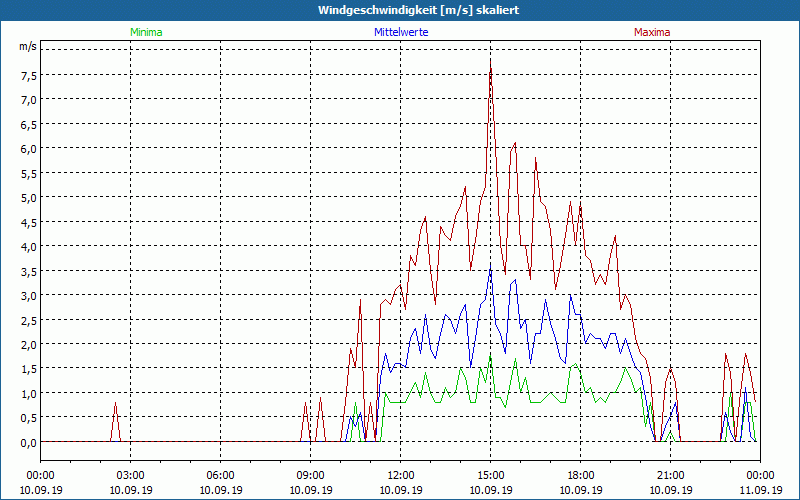Click the 'm/s' unit label on the axis

click(28, 46)
